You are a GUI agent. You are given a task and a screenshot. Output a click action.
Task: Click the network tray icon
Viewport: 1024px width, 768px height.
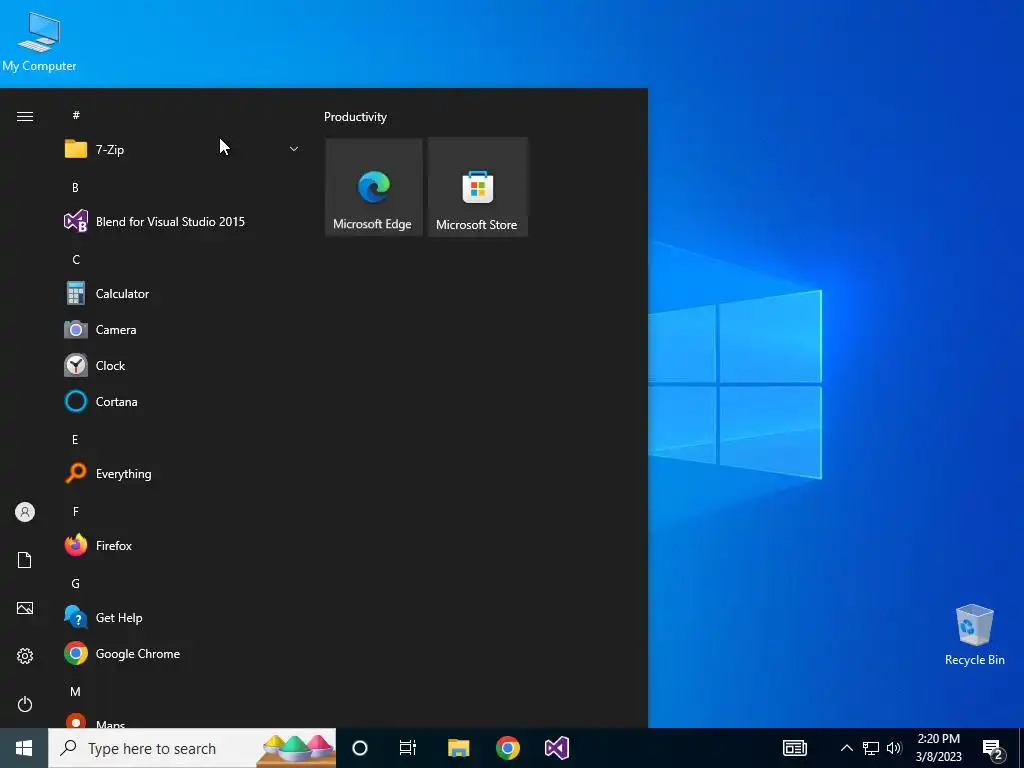tap(871, 748)
